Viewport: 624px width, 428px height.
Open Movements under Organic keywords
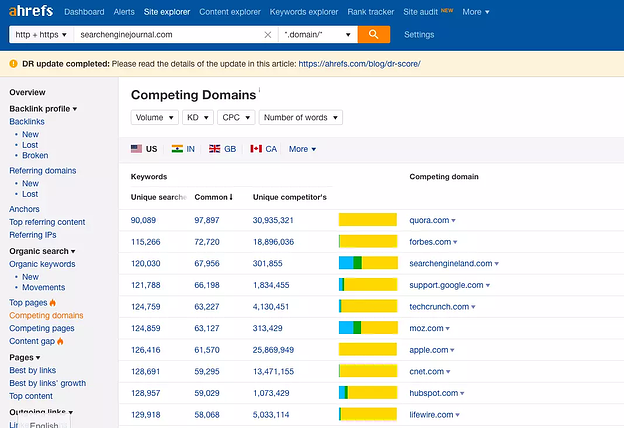pyautogui.click(x=43, y=287)
